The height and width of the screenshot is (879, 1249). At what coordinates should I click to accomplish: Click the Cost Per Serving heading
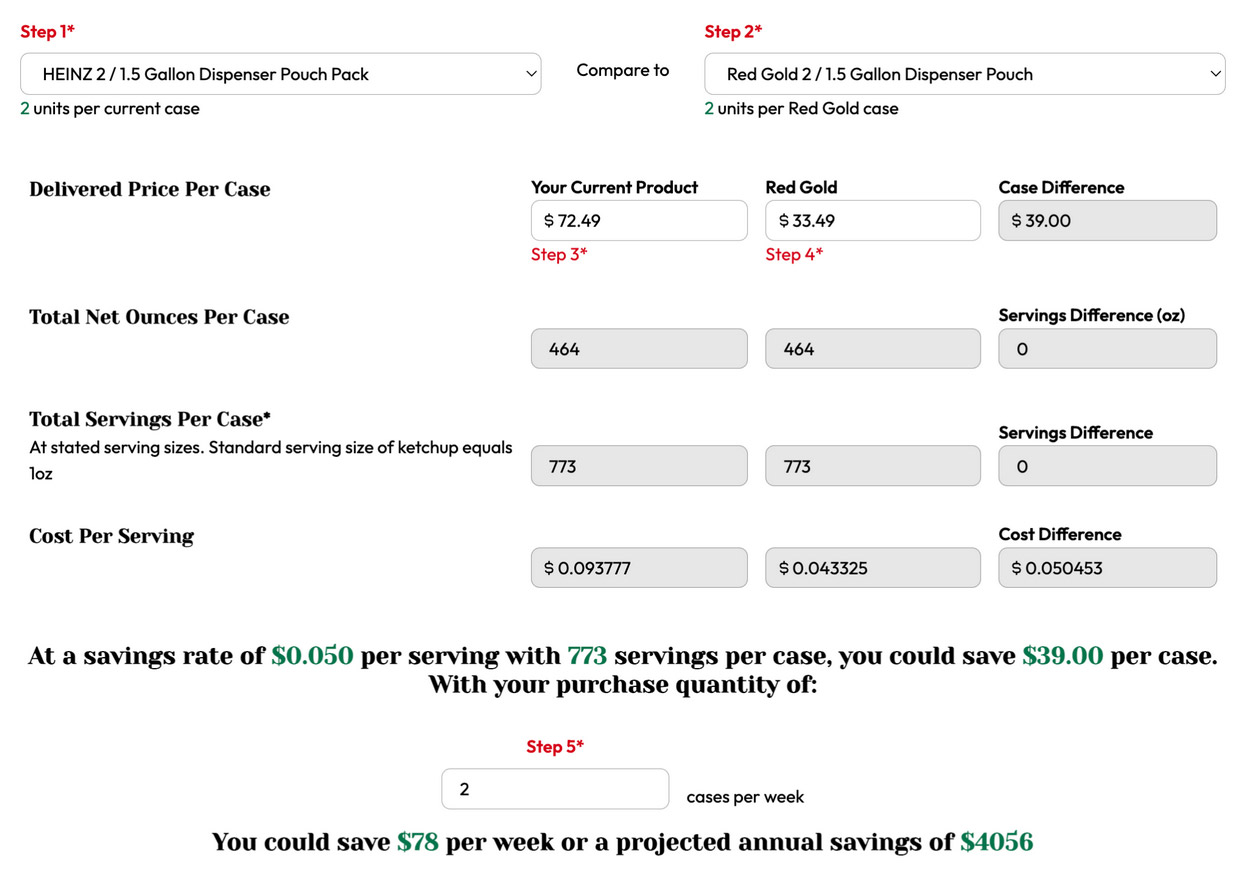click(x=111, y=536)
